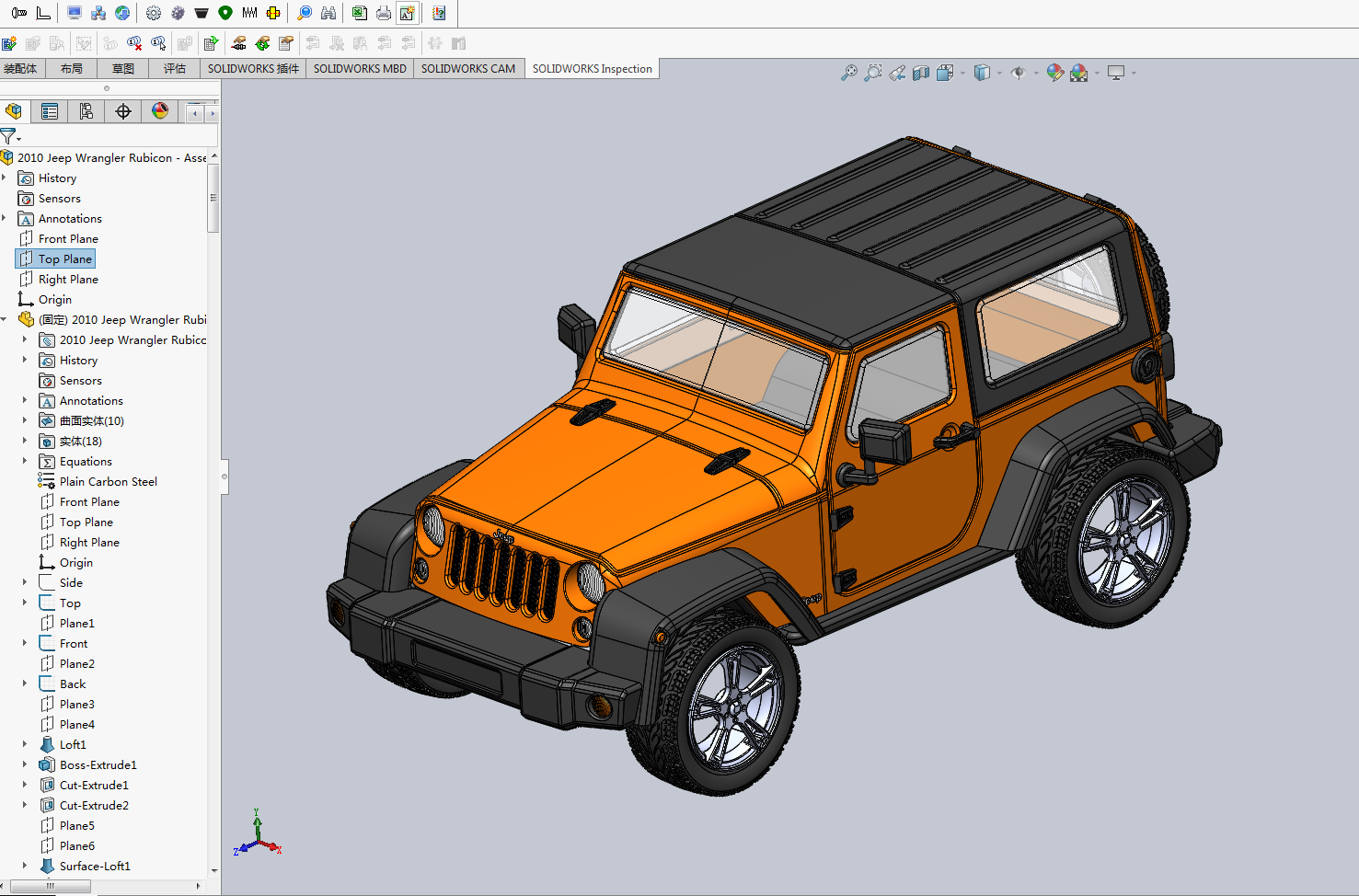The height and width of the screenshot is (896, 1359).
Task: Activate the Section View tool
Action: click(x=921, y=73)
